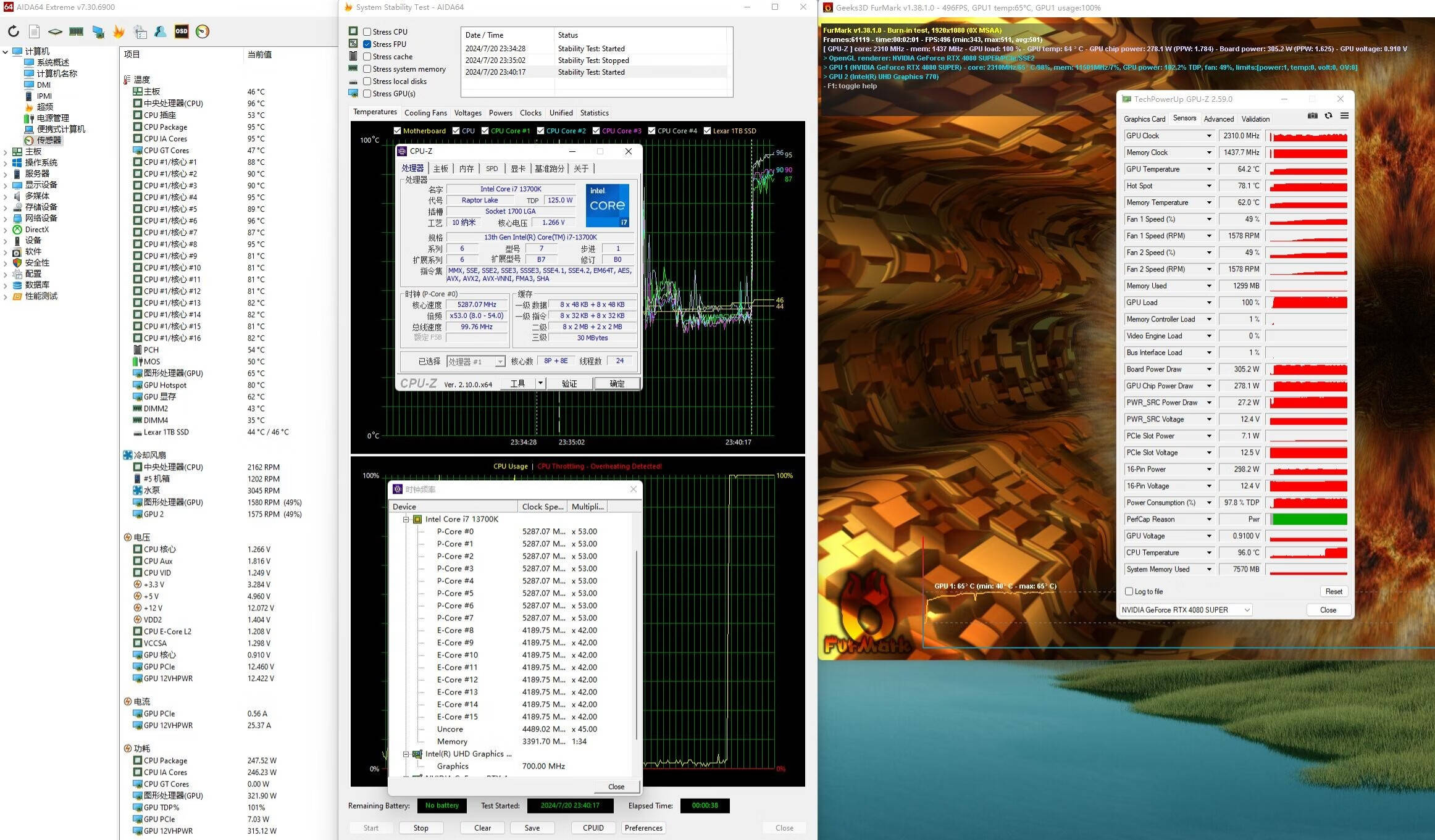Image resolution: width=1435 pixels, height=840 pixels.
Task: Click the Stress GPU(s) monitor icon
Action: pos(353,93)
